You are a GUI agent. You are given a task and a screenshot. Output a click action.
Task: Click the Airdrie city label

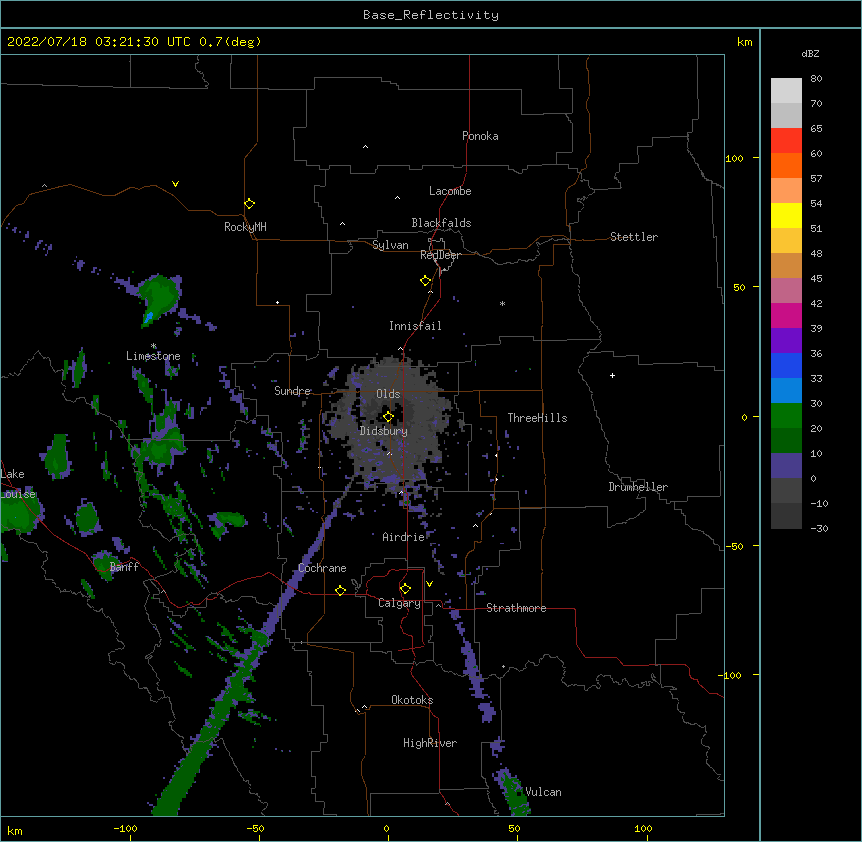[403, 537]
